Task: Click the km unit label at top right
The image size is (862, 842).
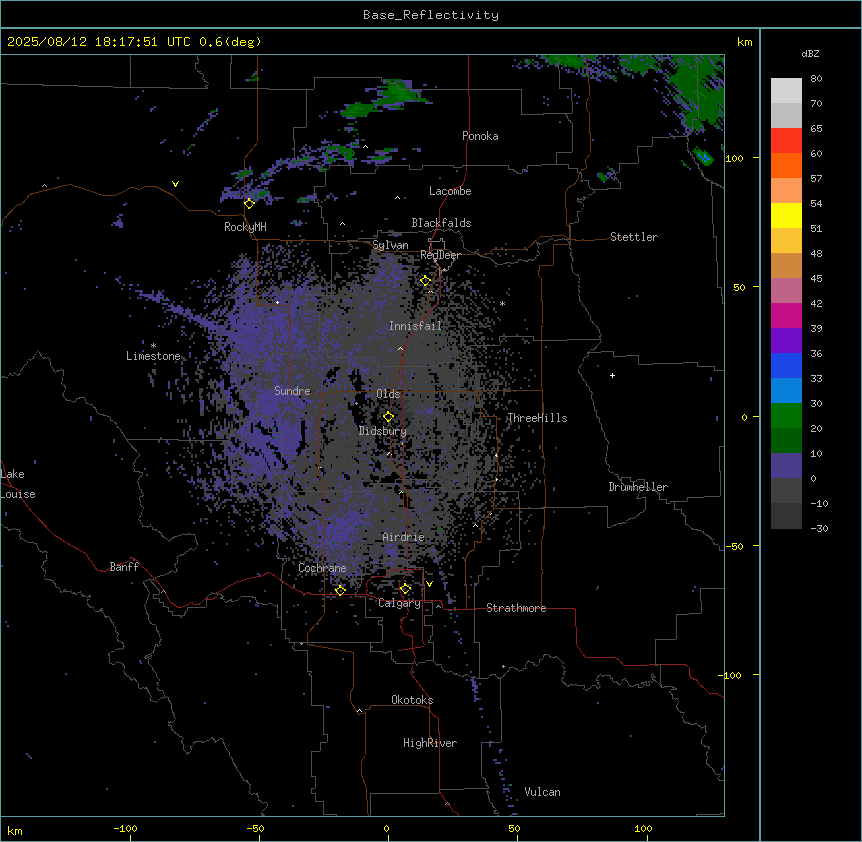Action: click(x=744, y=42)
